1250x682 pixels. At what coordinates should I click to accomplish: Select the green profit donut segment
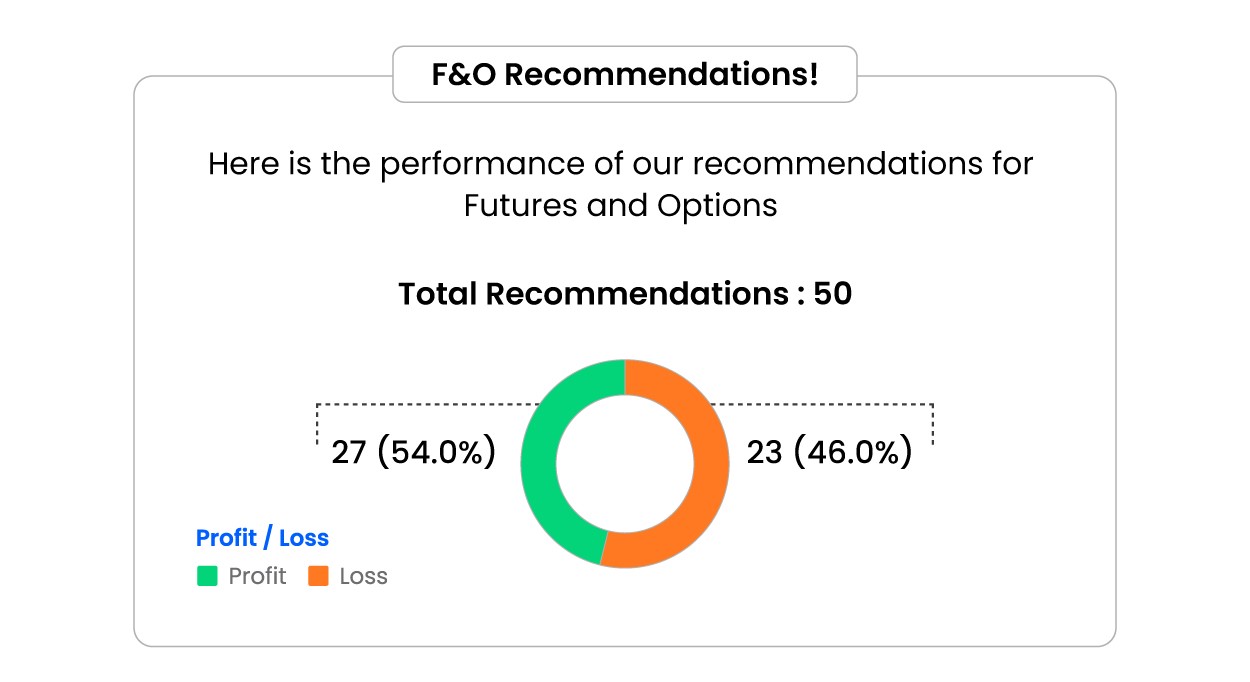tap(540, 463)
